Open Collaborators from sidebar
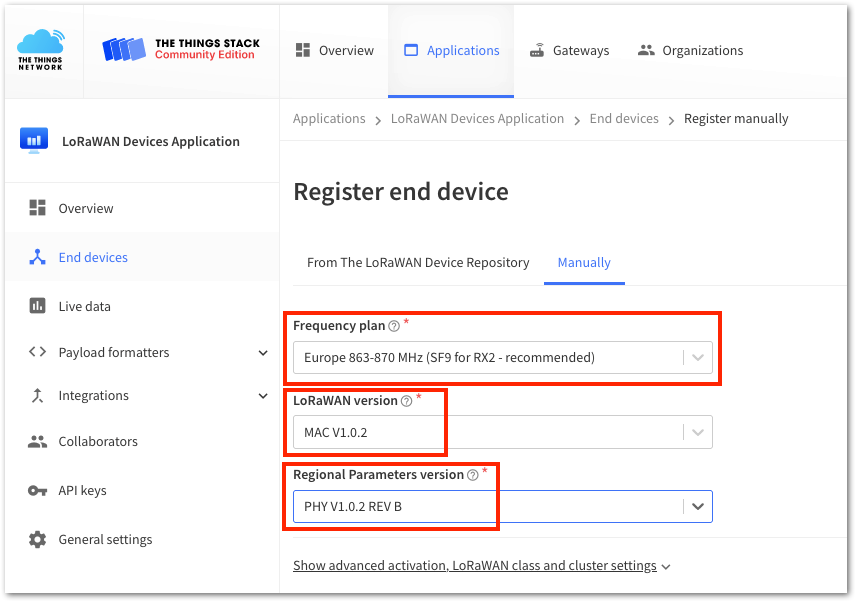 tap(98, 441)
